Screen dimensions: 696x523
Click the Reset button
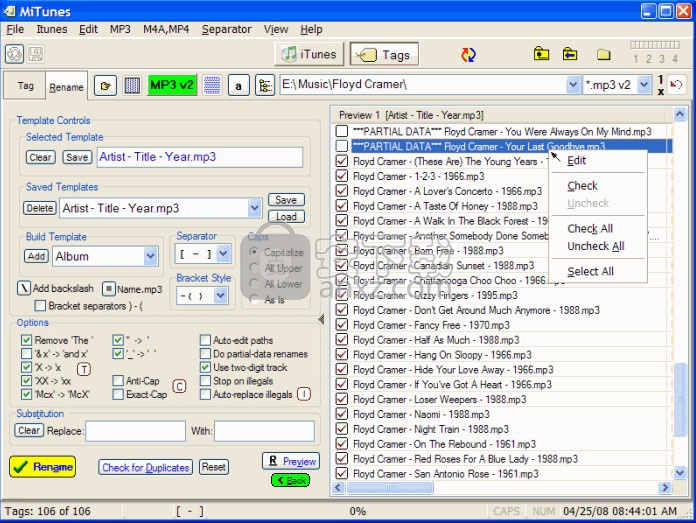tap(214, 467)
